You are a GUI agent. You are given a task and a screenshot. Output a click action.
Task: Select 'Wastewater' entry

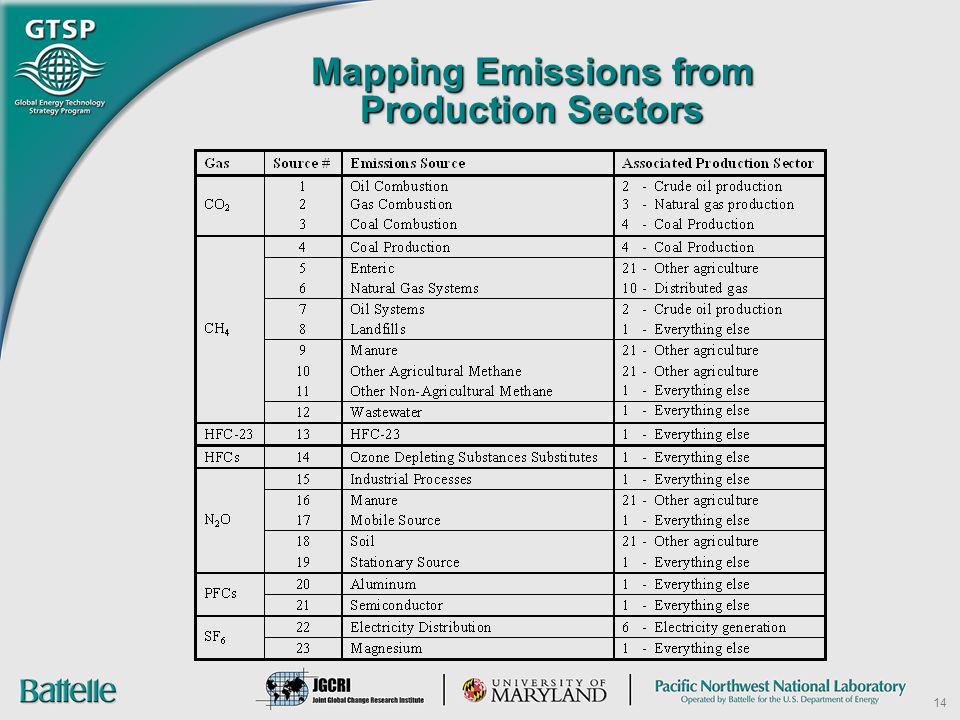[x=386, y=412]
